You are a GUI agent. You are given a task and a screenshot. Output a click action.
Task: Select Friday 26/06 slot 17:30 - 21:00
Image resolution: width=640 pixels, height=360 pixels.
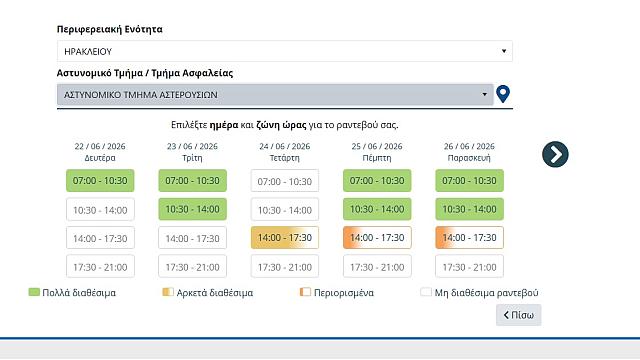click(469, 267)
